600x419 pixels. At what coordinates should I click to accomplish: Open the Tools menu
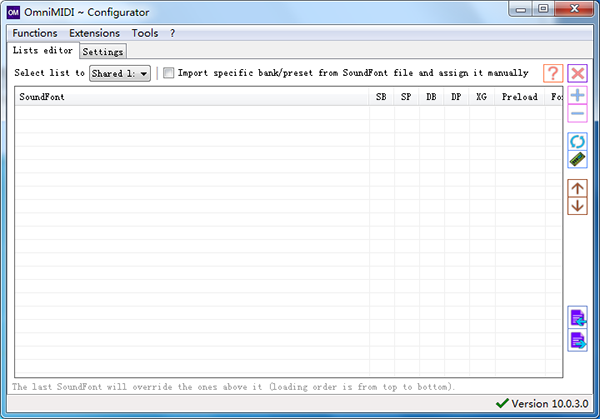(145, 33)
